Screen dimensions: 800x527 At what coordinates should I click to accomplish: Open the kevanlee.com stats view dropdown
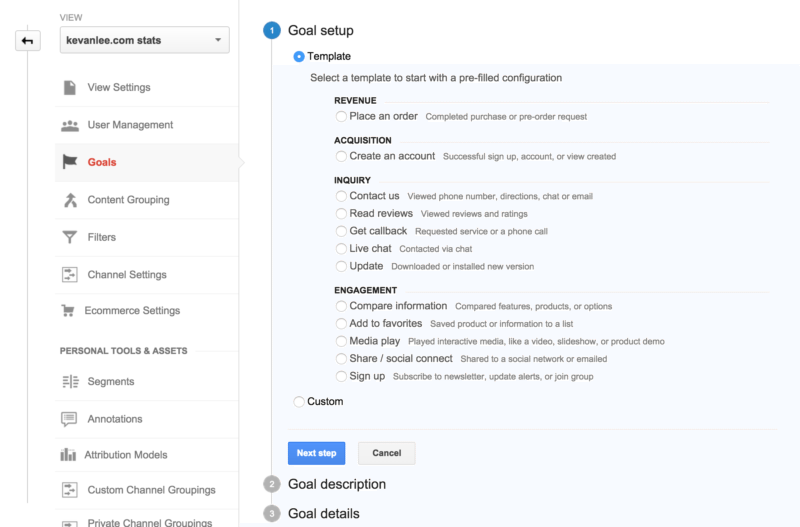(144, 40)
